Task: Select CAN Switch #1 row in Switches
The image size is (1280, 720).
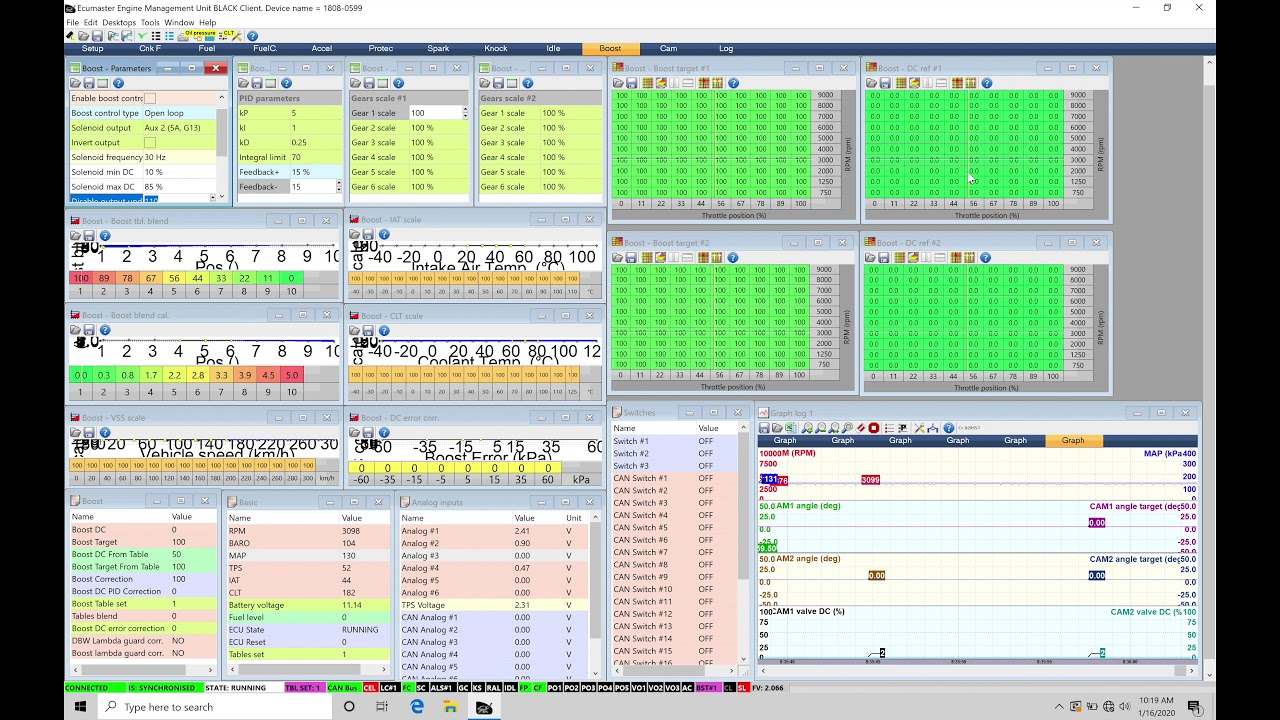Action: [x=675, y=478]
